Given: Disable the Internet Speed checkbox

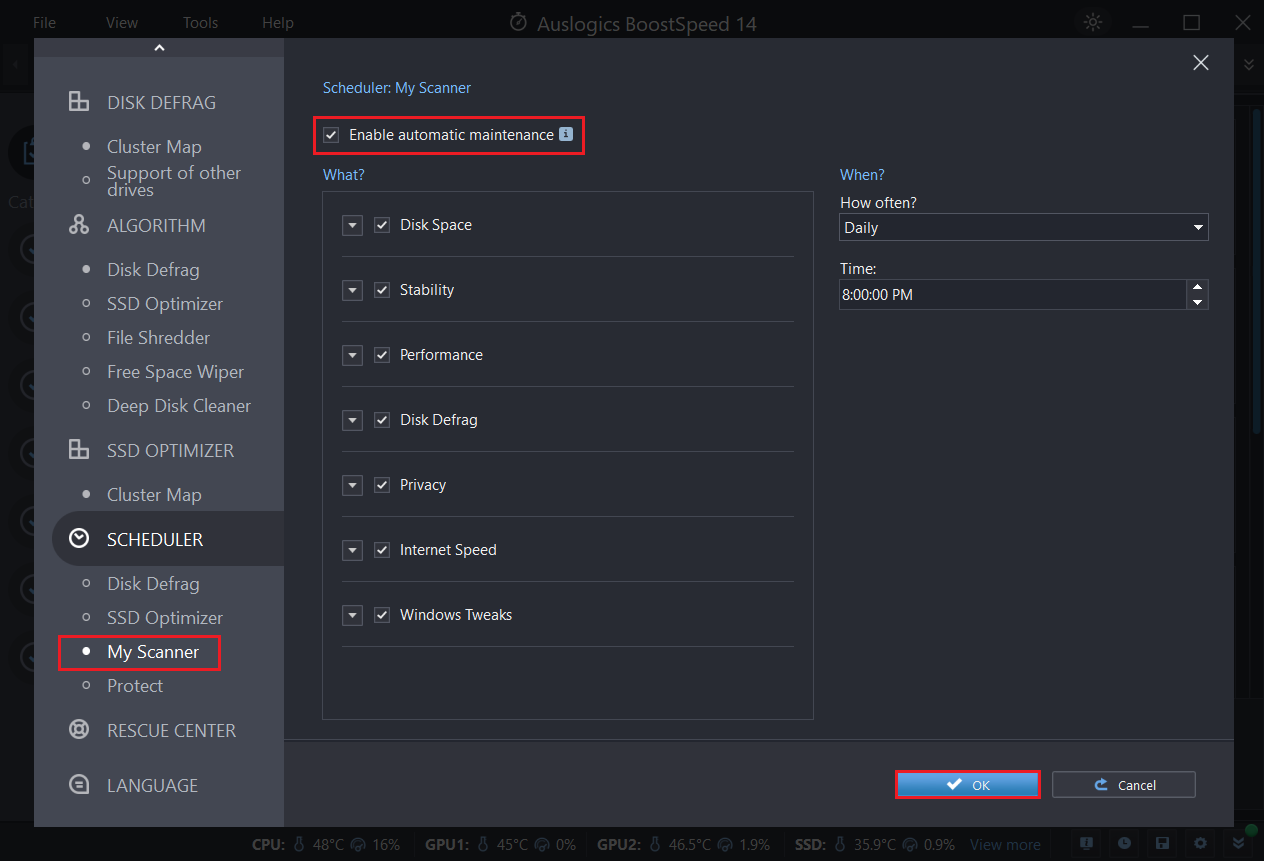Looking at the screenshot, I should [382, 550].
